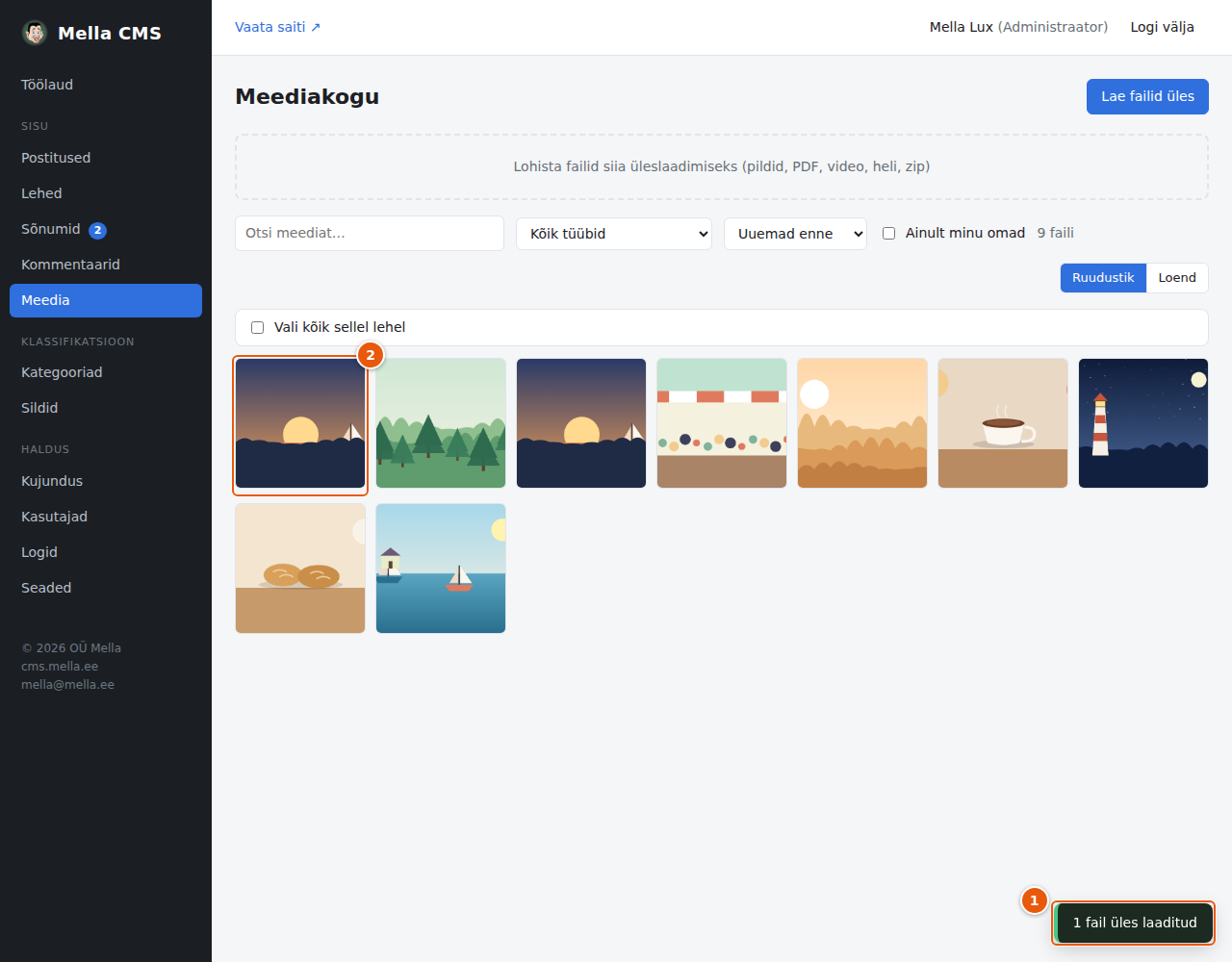The width and height of the screenshot is (1232, 962).
Task: Click the Mella CMS logo avatar
Action: (x=35, y=33)
